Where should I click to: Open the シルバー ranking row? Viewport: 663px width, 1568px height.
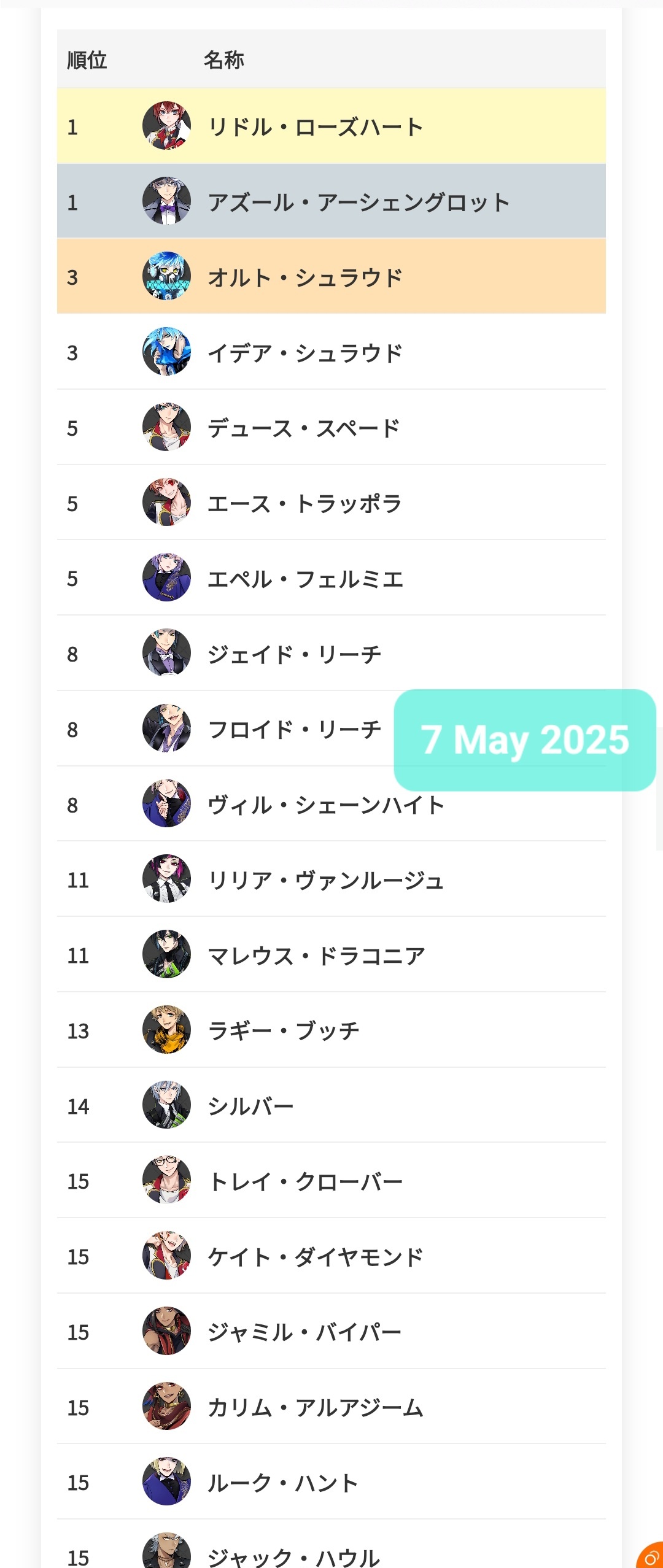tap(331, 1105)
